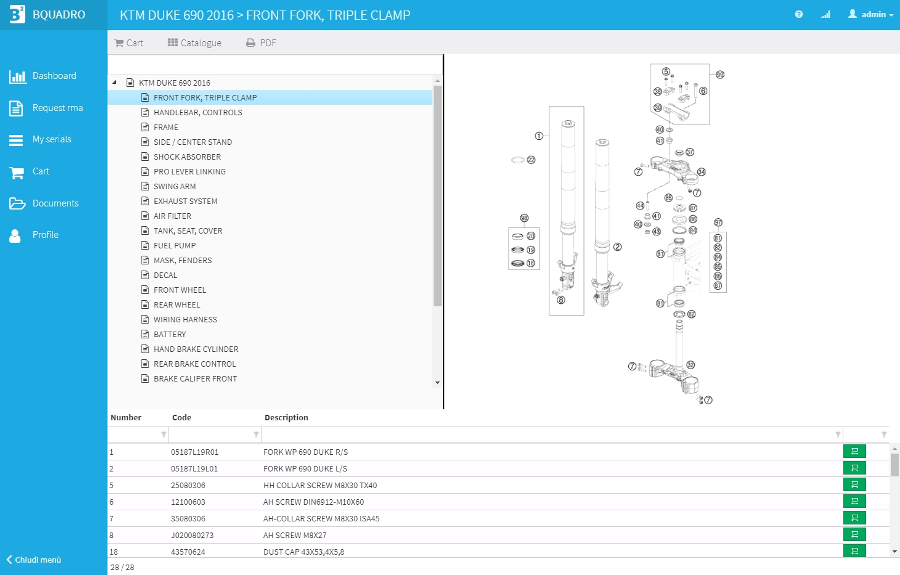Select FRAME in the tree
Image resolution: width=900 pixels, height=575 pixels.
point(166,127)
